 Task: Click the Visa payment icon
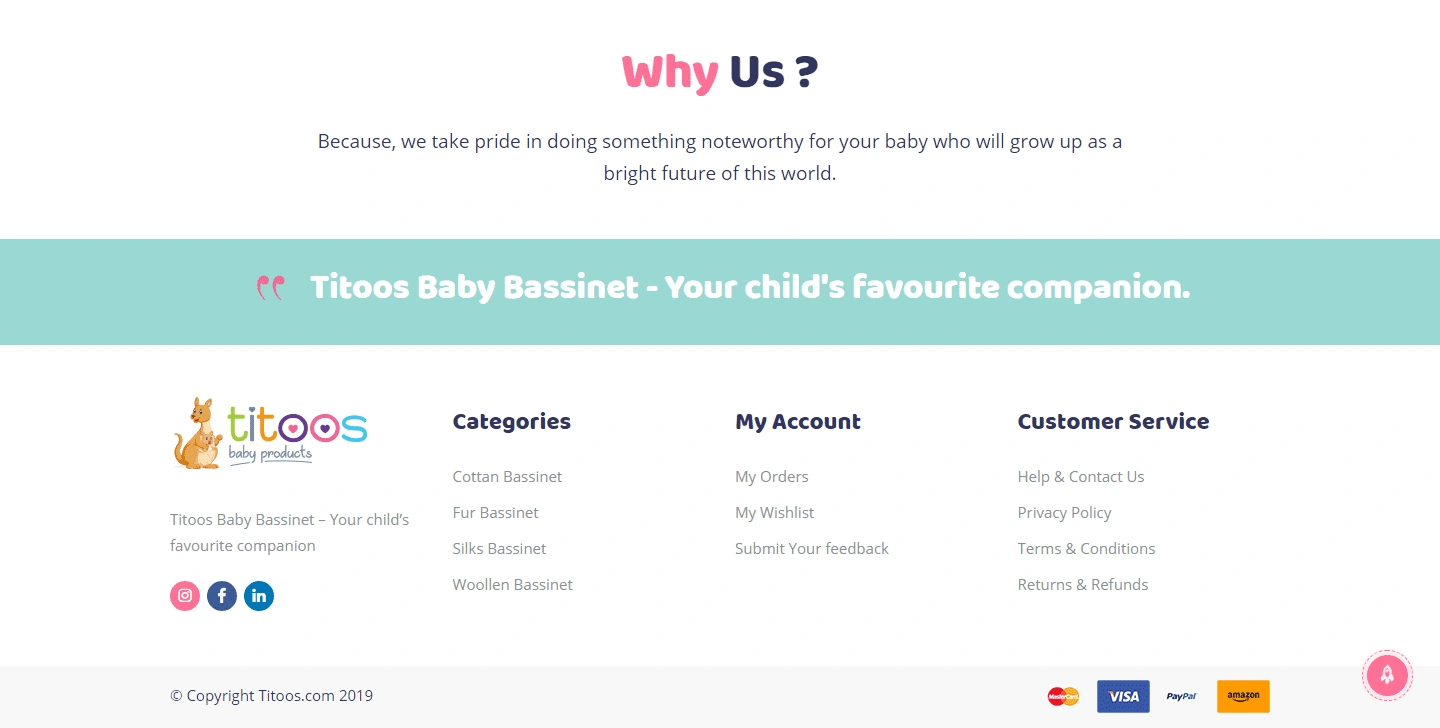tap(1123, 696)
